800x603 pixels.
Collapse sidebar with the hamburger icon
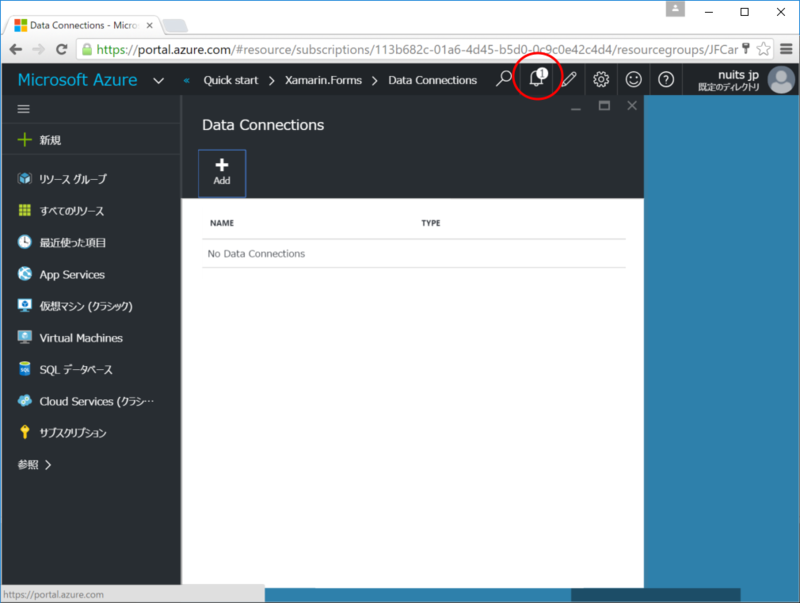click(x=23, y=109)
